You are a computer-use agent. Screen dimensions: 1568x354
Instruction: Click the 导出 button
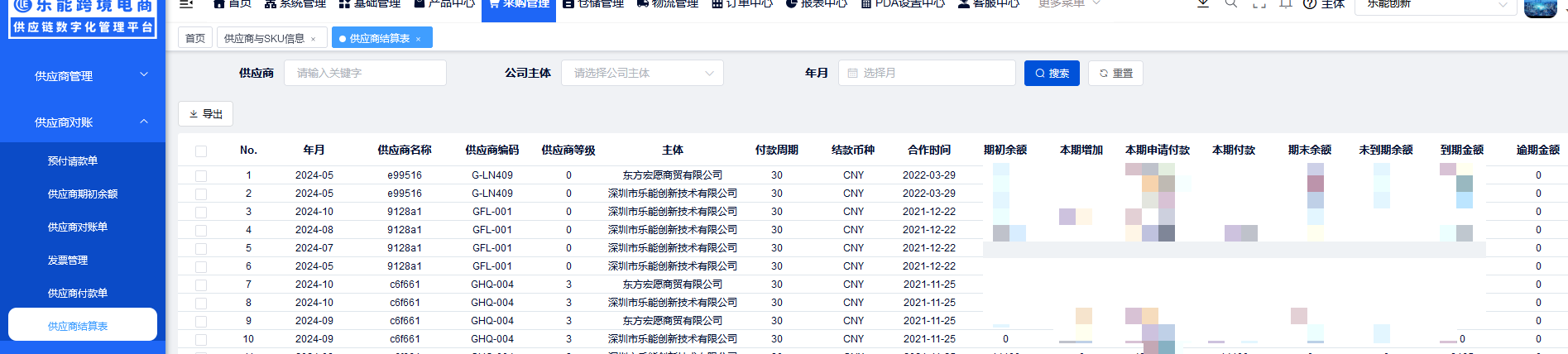205,113
